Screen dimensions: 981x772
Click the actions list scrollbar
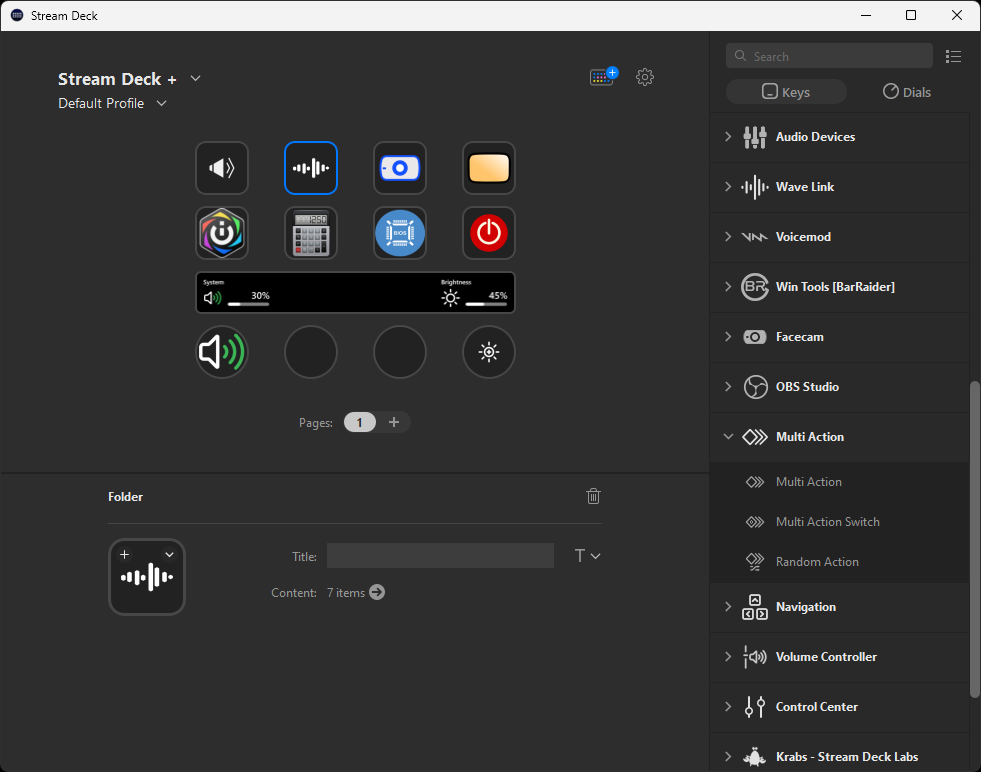click(x=974, y=538)
